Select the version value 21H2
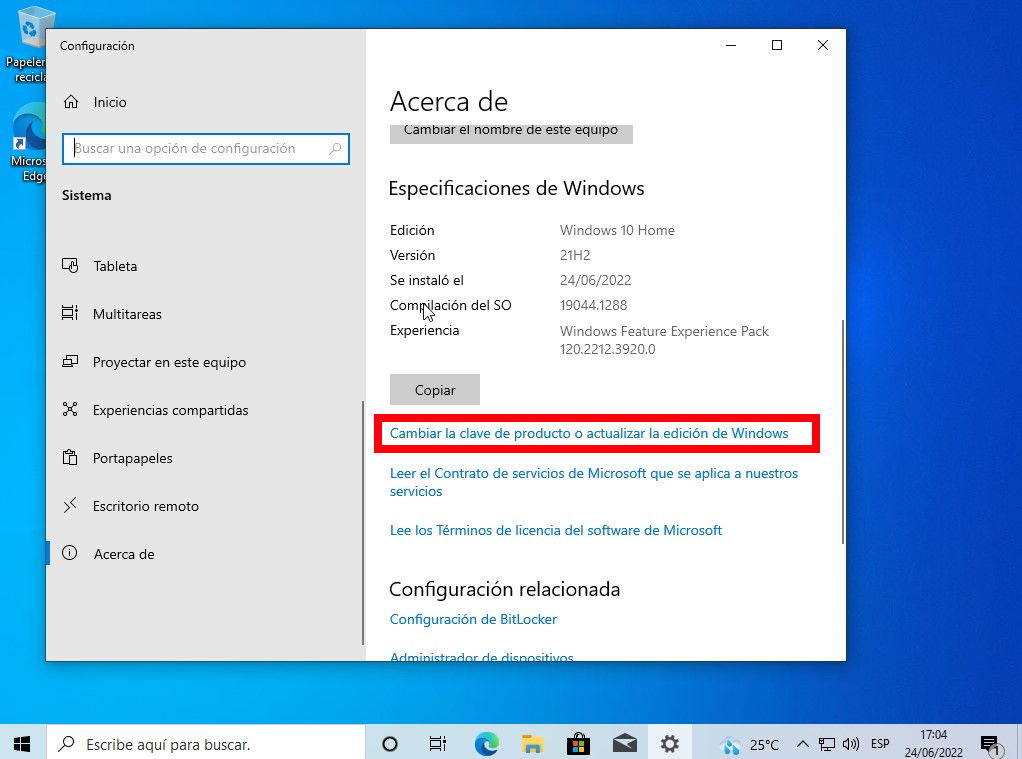 coord(575,256)
